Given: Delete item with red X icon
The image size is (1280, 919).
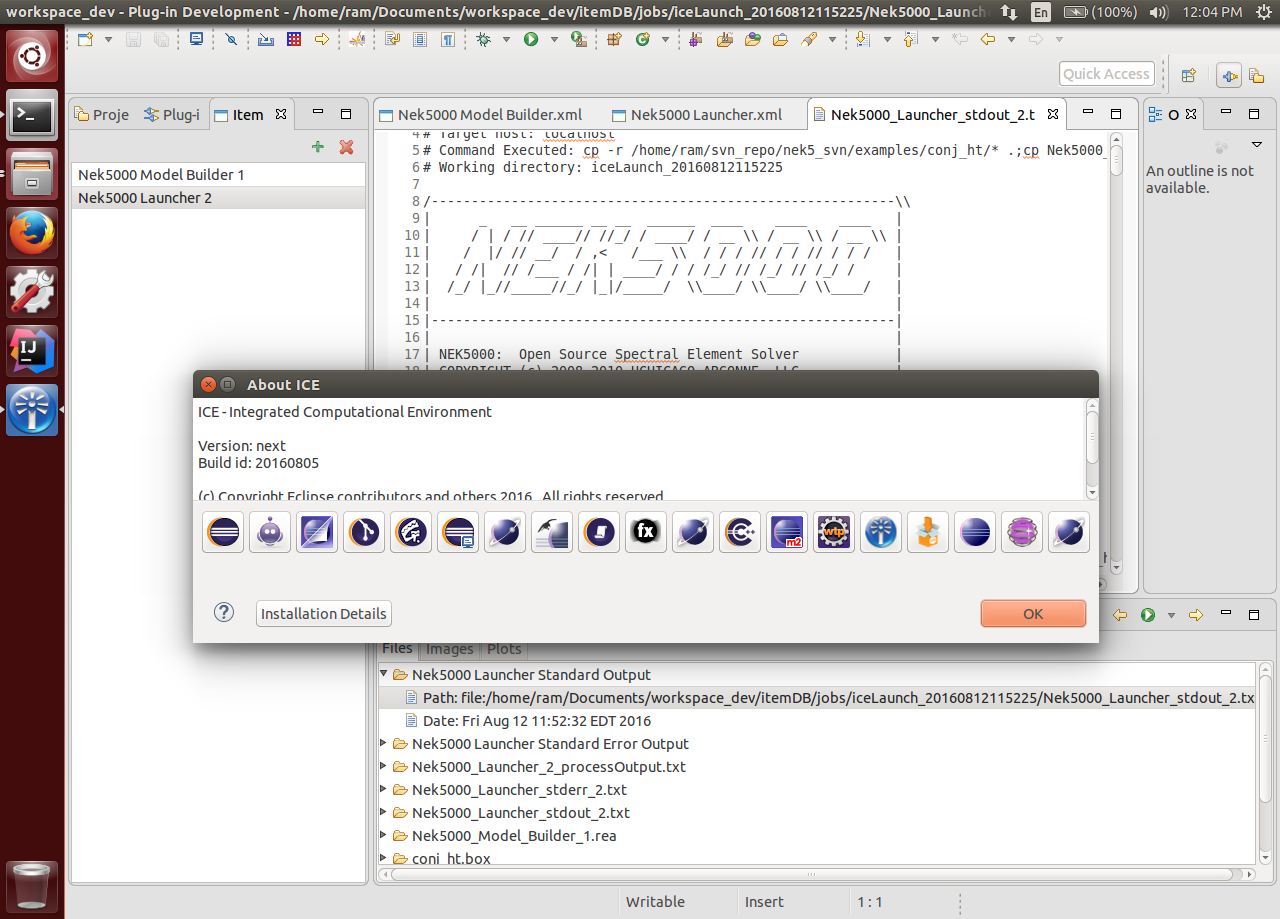Looking at the screenshot, I should [346, 147].
